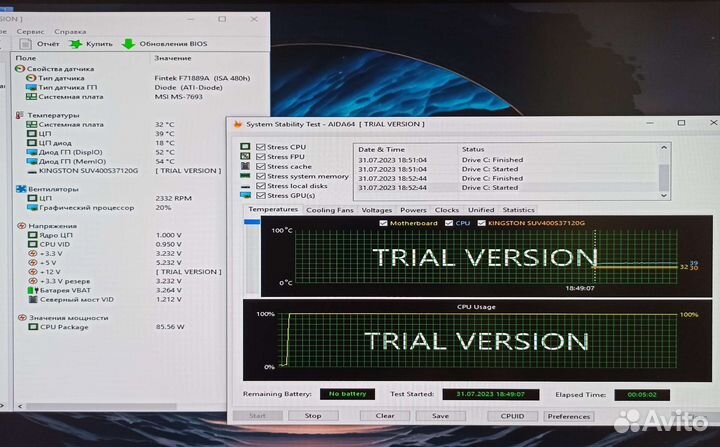Toggle the Stress system memory checkbox
This screenshot has height=447, width=720.
coord(261,176)
